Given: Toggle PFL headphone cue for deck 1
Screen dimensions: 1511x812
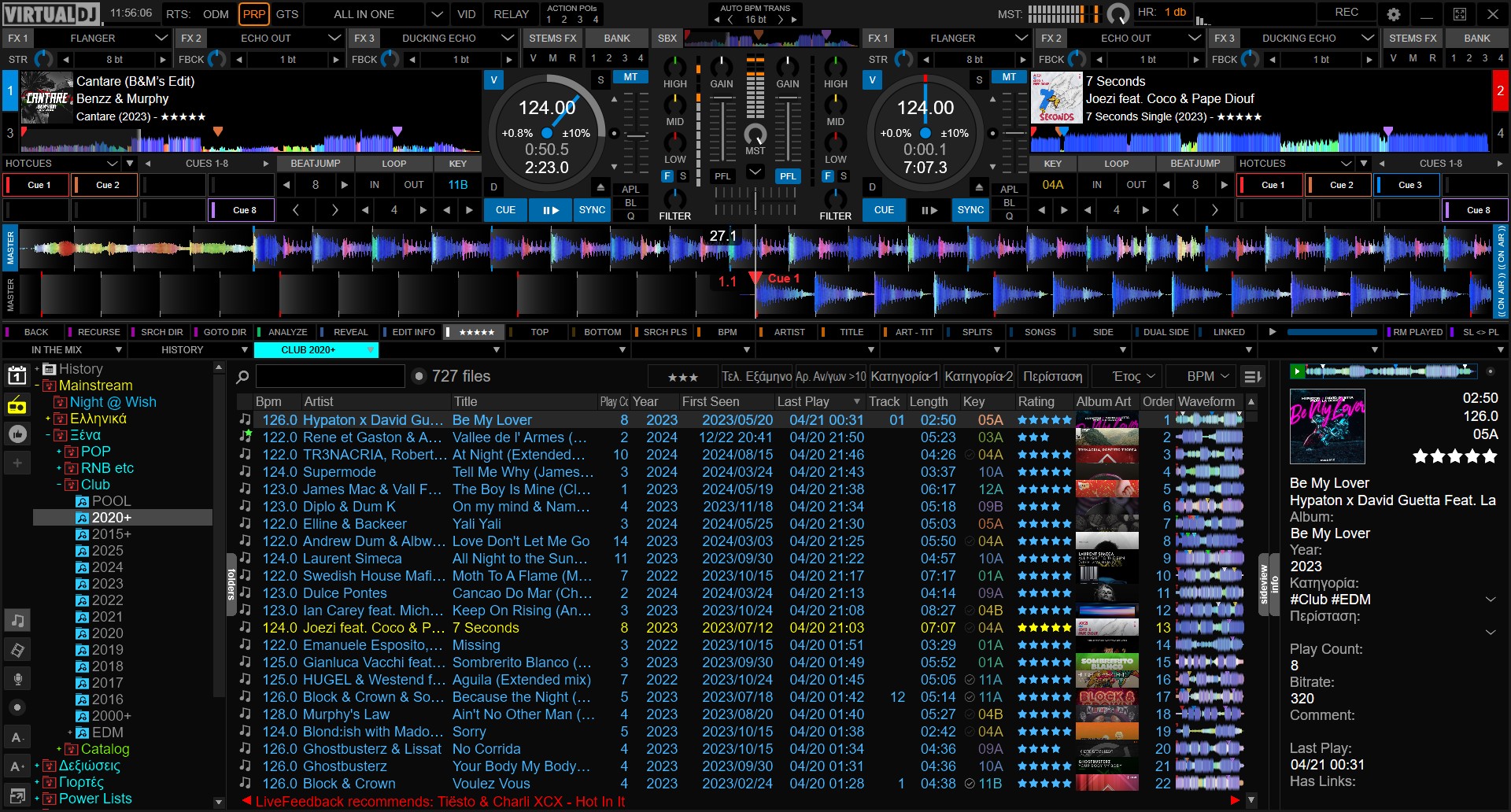Looking at the screenshot, I should 722,176.
